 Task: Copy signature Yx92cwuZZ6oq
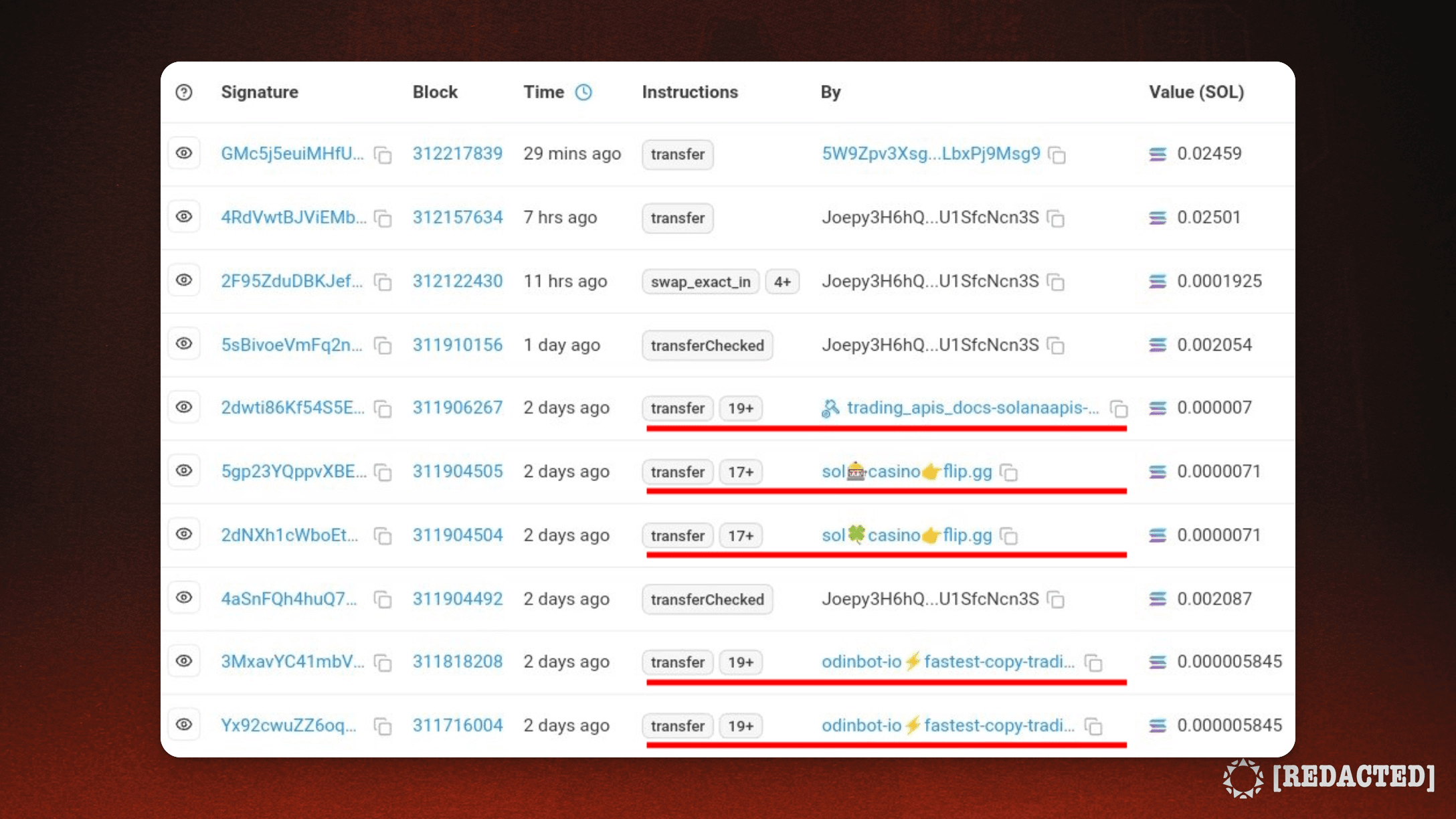[383, 727]
